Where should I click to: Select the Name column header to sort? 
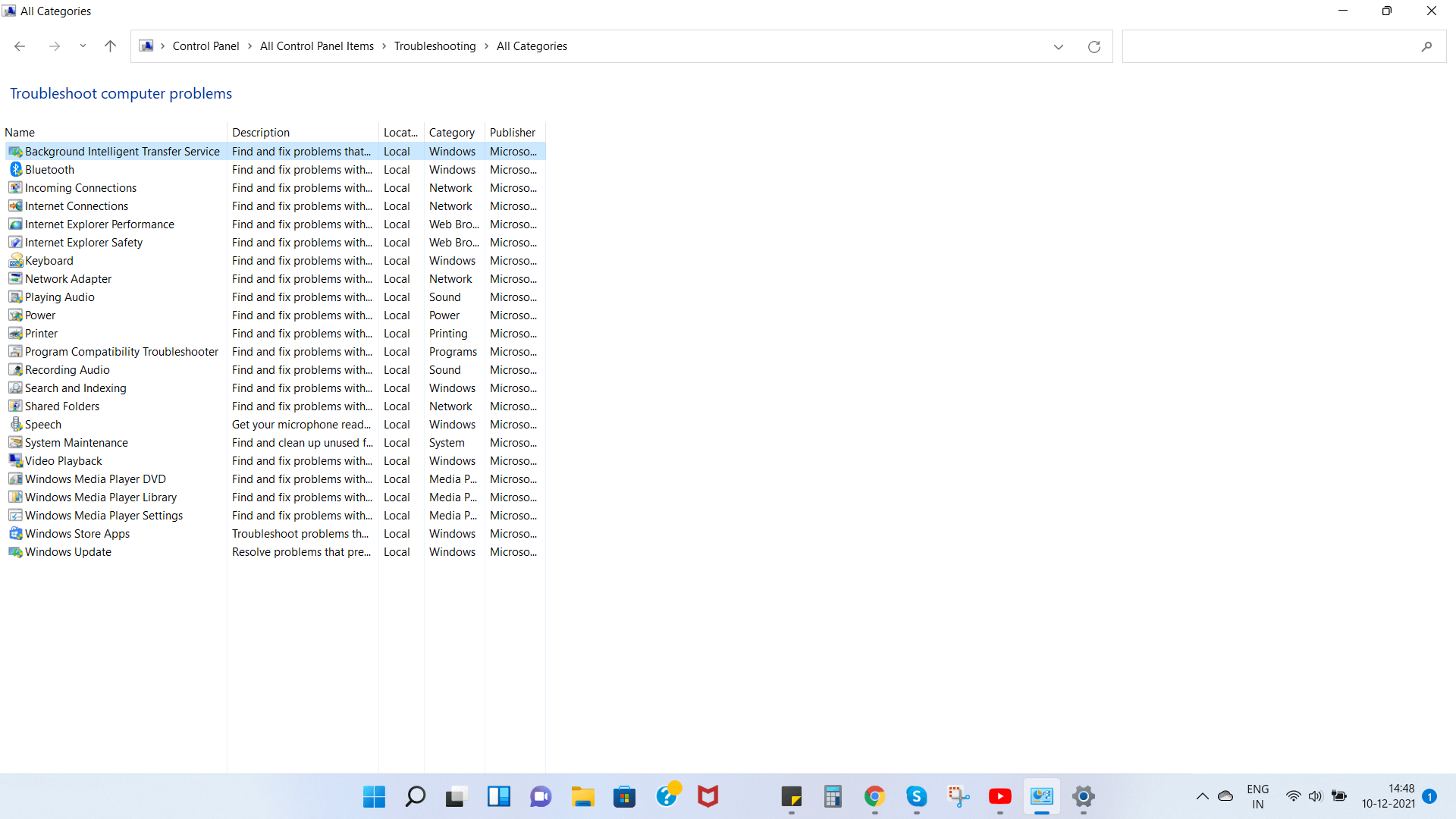20,132
